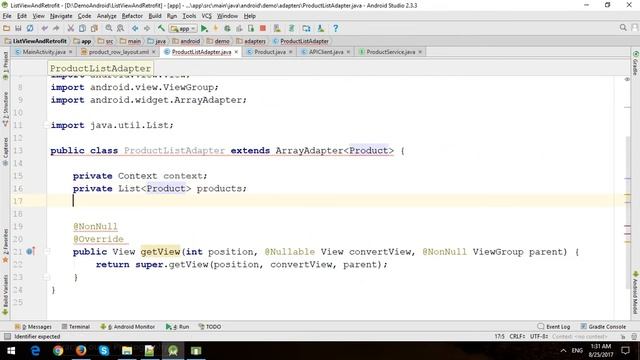Viewport: 640px width, 360px height.
Task: Run the app with the green play button
Action: click(204, 28)
